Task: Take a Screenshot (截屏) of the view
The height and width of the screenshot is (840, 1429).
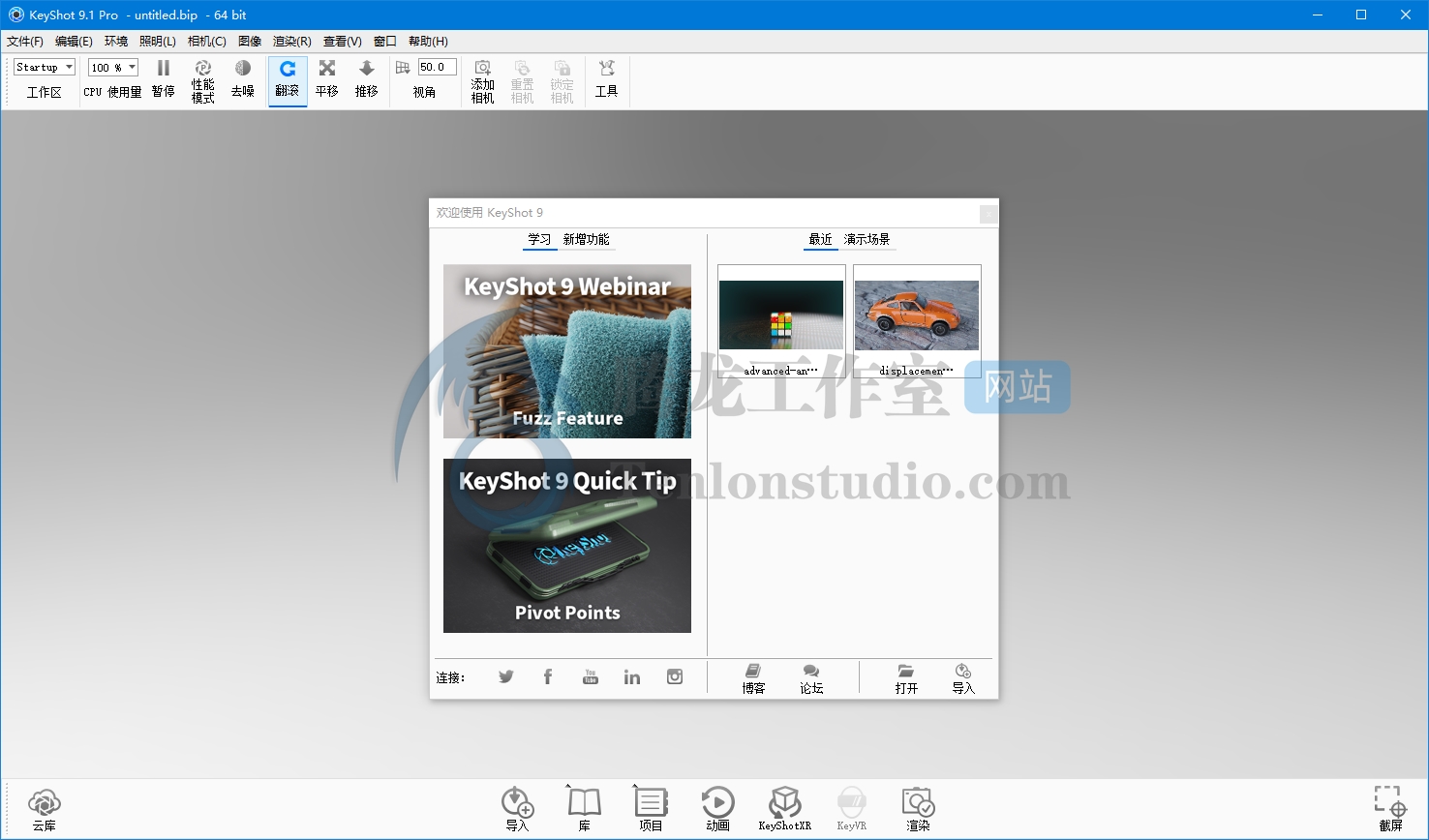Action: point(1390,809)
